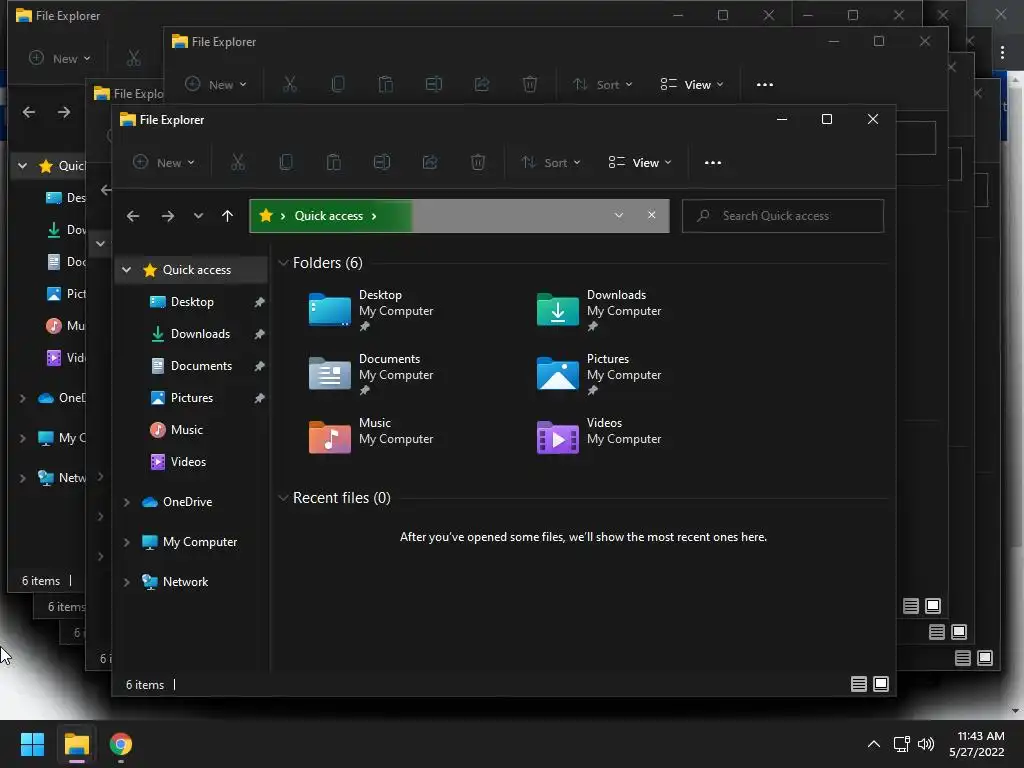This screenshot has width=1024, height=768.
Task: Click the Paste icon in front window toolbar
Action: pos(334,163)
